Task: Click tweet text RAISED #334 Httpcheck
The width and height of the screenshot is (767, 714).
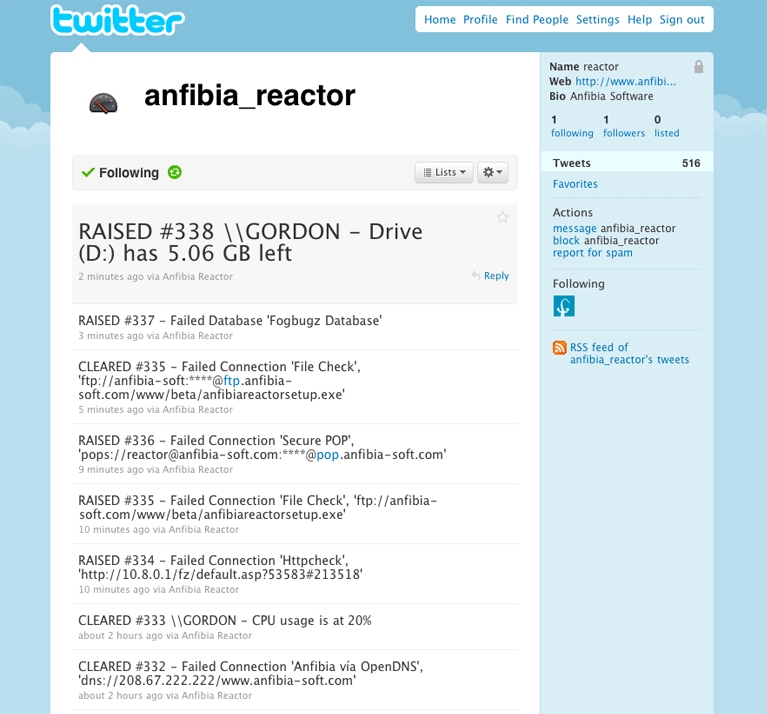Action: tap(221, 568)
